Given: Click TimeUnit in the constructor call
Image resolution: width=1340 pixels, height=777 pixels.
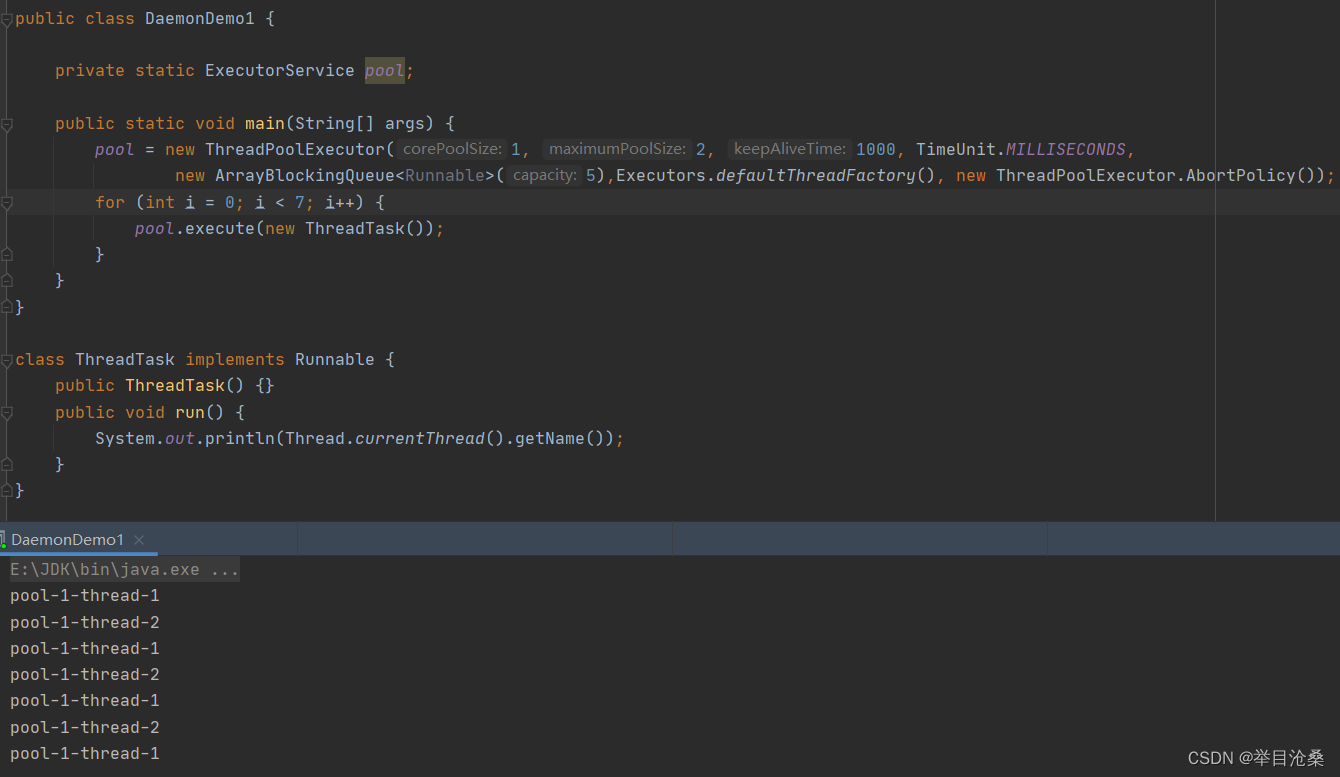Looking at the screenshot, I should point(956,149).
